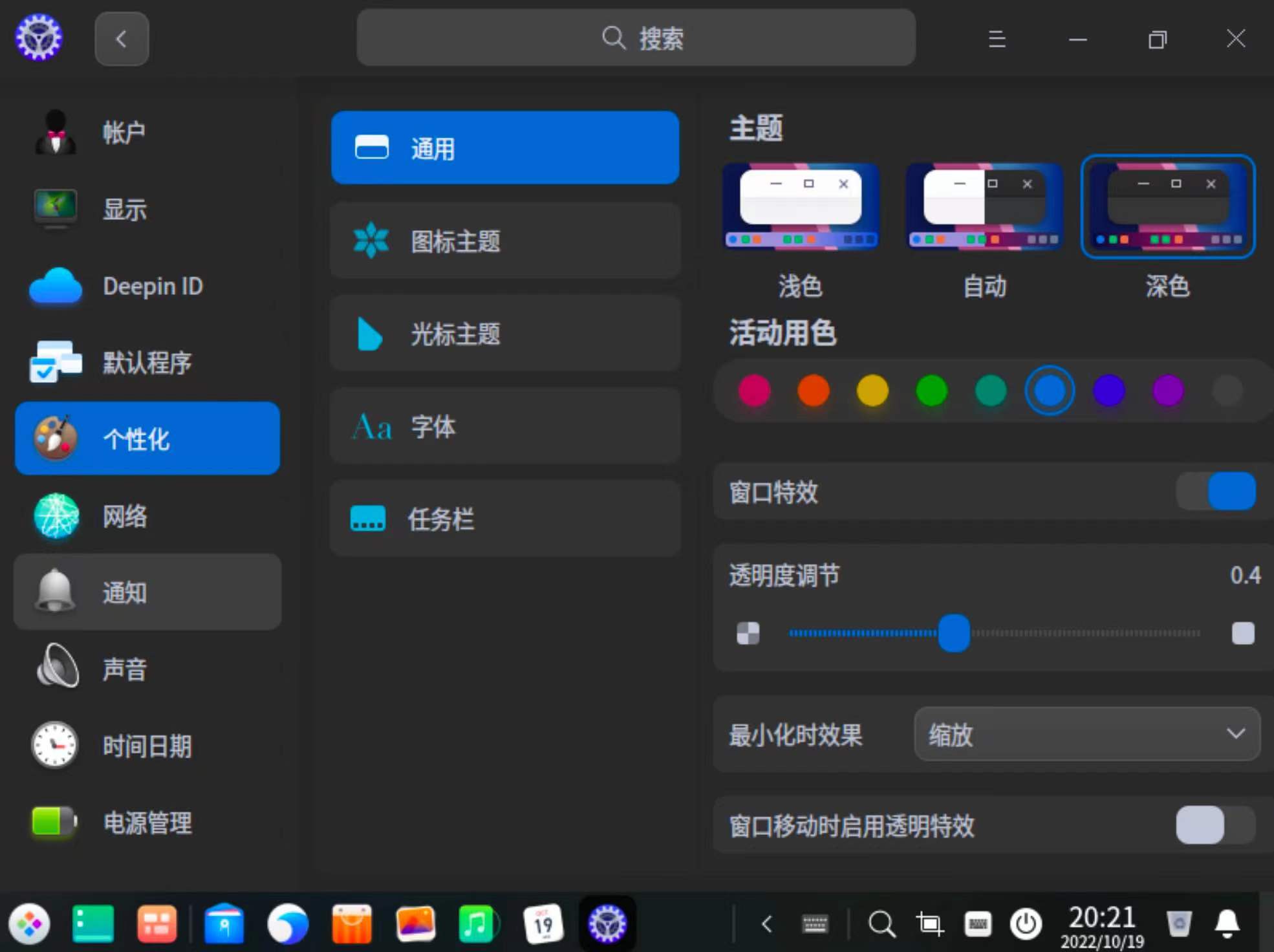Select the 浅色 light theme option
Screen dimensions: 1274x952
coord(800,207)
